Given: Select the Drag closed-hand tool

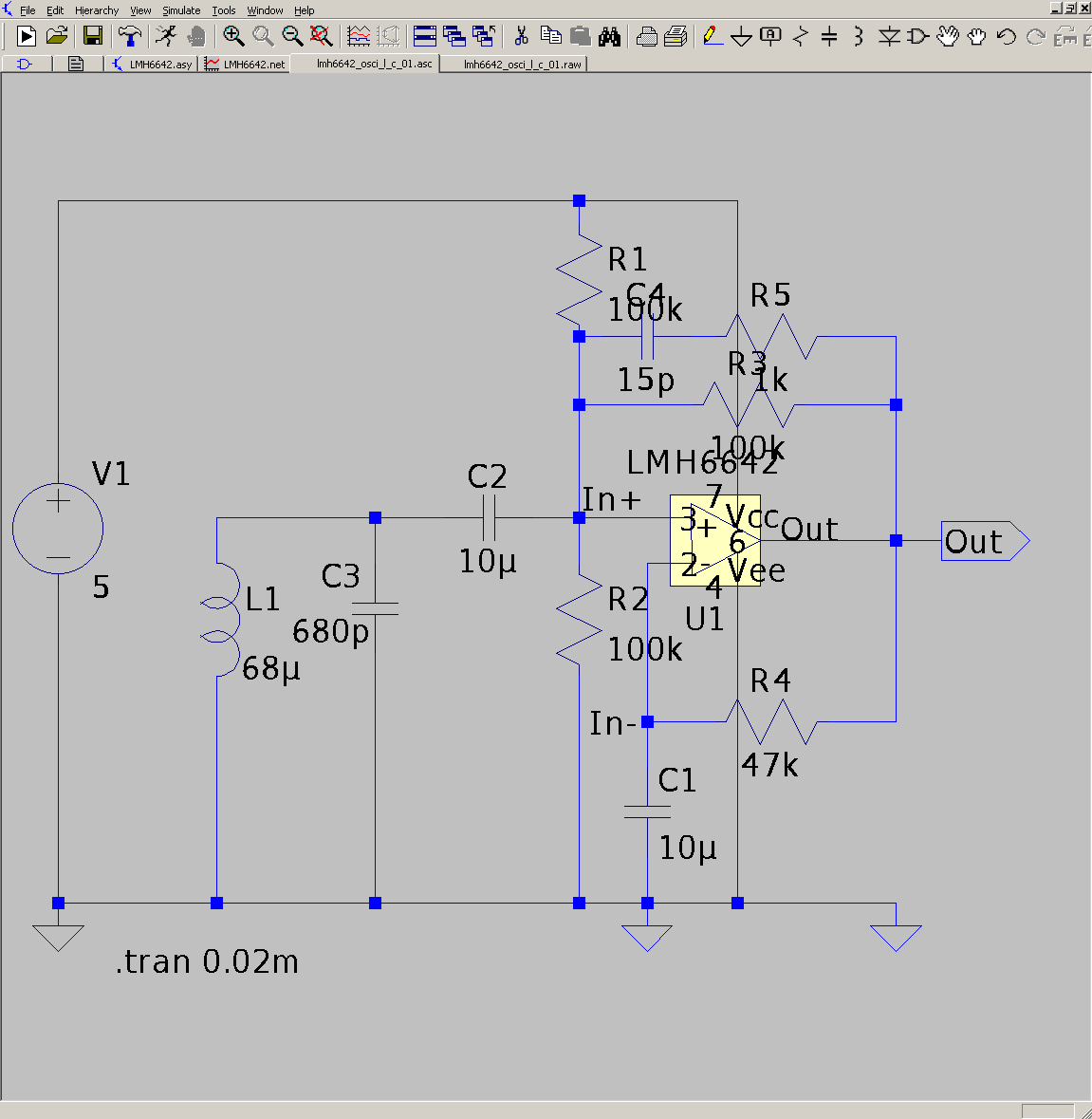Looking at the screenshot, I should tap(976, 36).
